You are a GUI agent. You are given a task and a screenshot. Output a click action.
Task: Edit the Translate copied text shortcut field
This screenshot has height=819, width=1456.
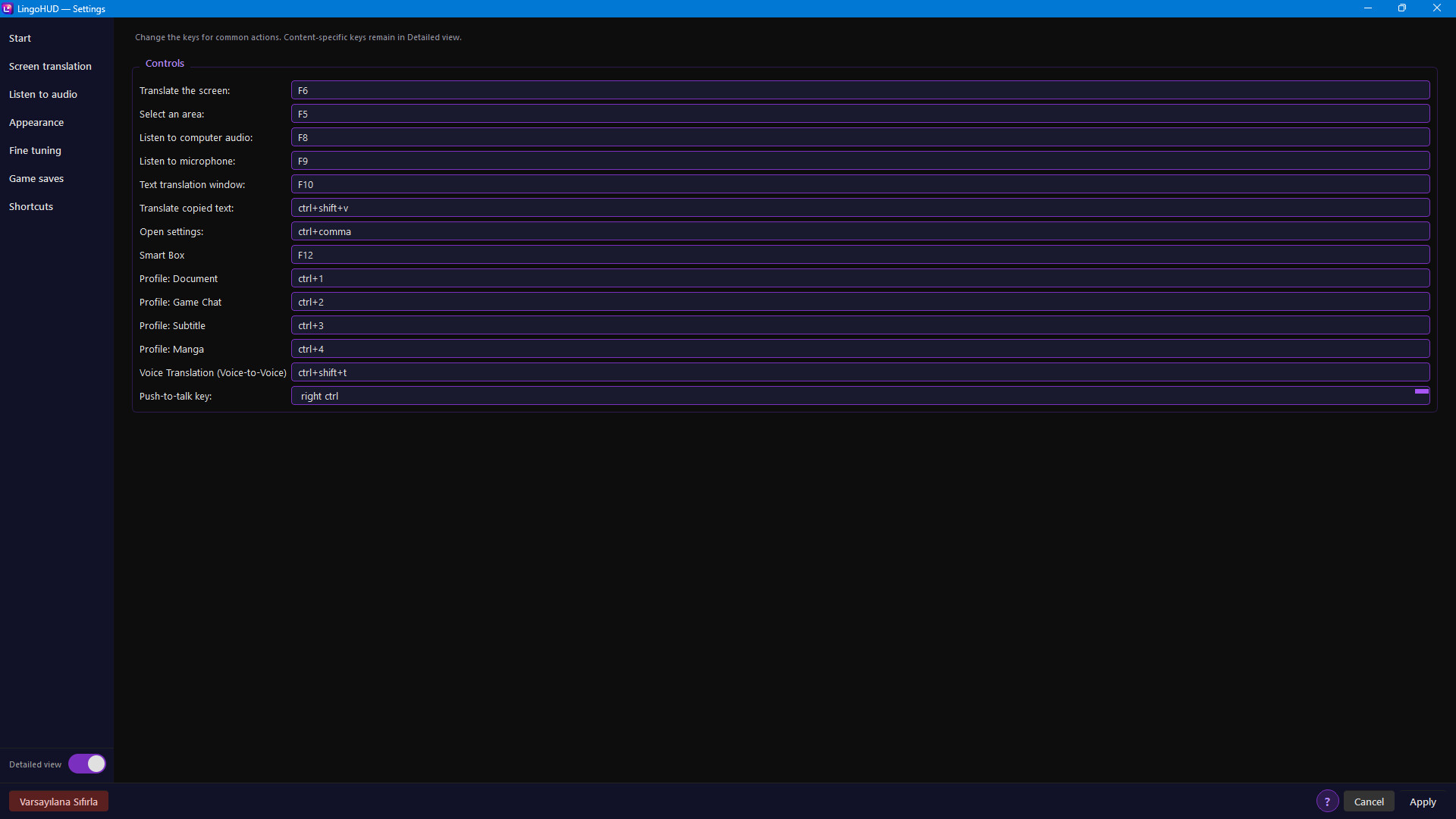point(861,208)
